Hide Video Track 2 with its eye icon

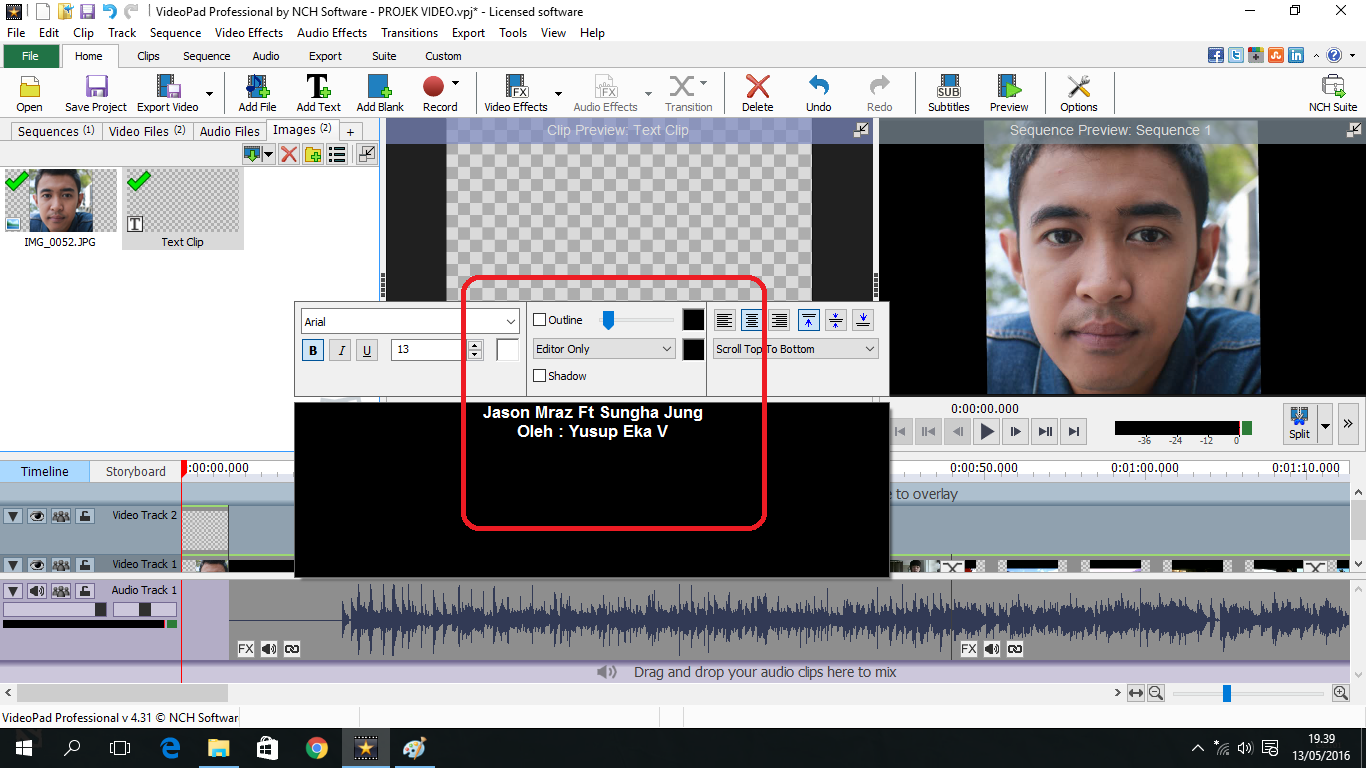pos(37,516)
